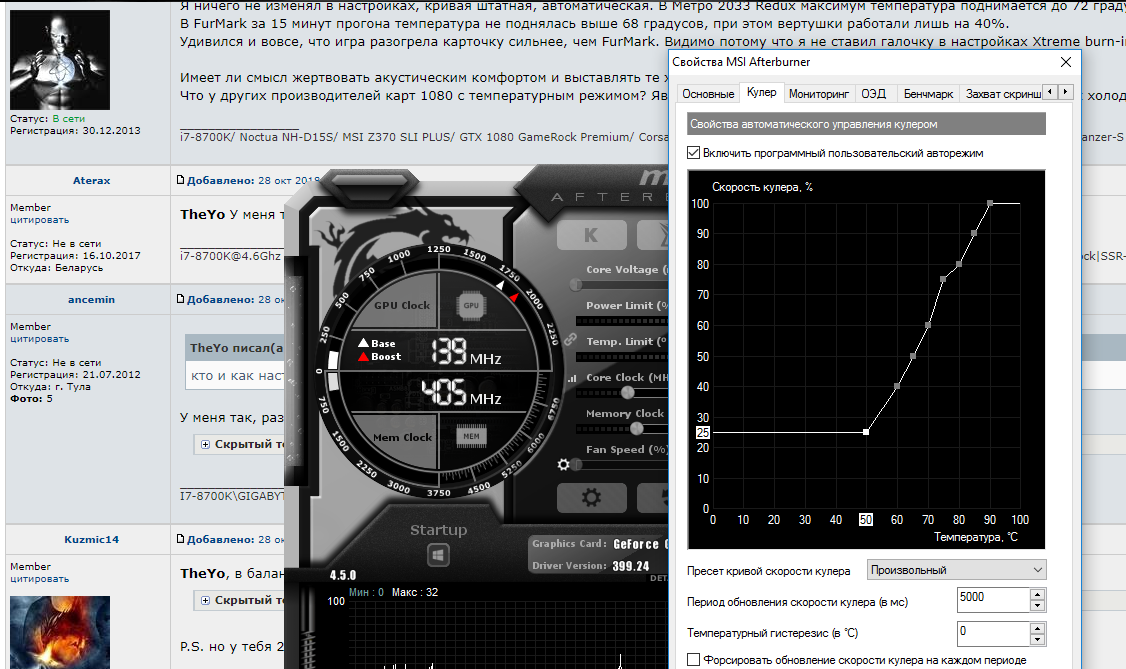Toggle Включить программный пользовательский авторежим checkbox

click(x=694, y=152)
